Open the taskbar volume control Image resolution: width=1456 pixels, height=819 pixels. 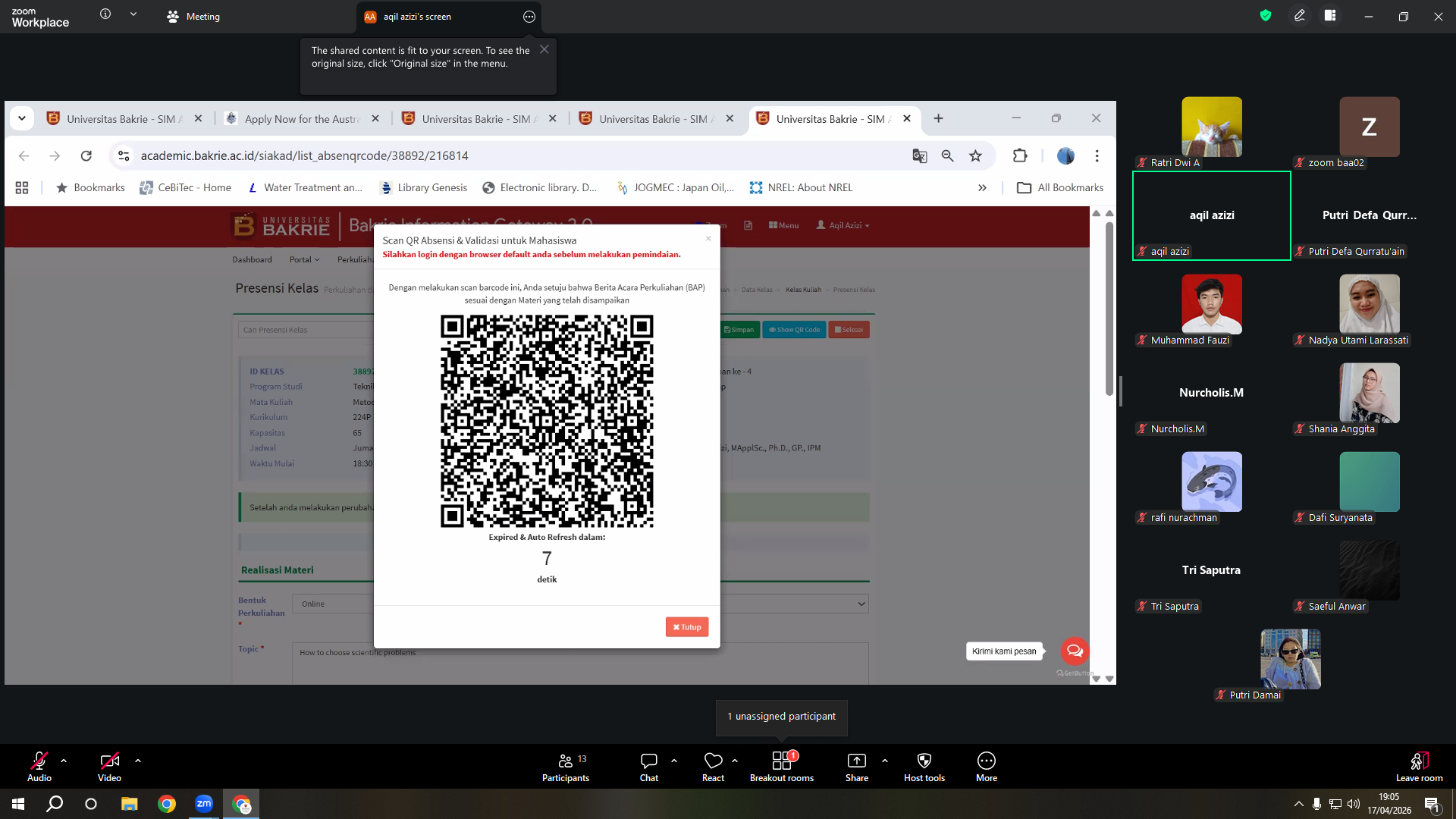tap(1354, 804)
